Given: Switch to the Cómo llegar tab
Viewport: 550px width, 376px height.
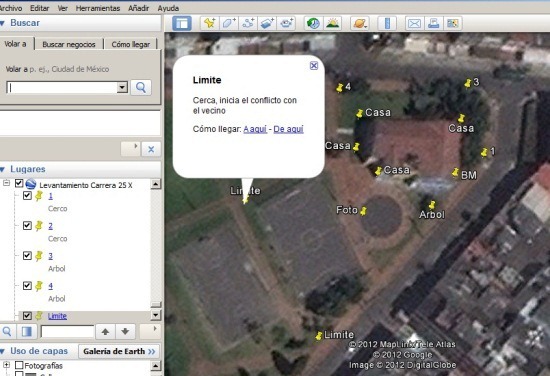Looking at the screenshot, I should click(x=130, y=44).
